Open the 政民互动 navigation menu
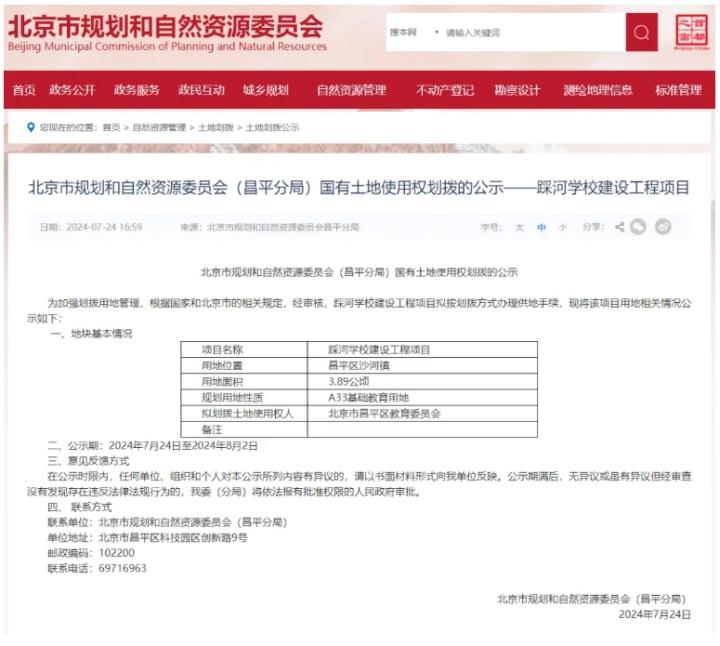Image resolution: width=720 pixels, height=646 pixels. [201, 90]
